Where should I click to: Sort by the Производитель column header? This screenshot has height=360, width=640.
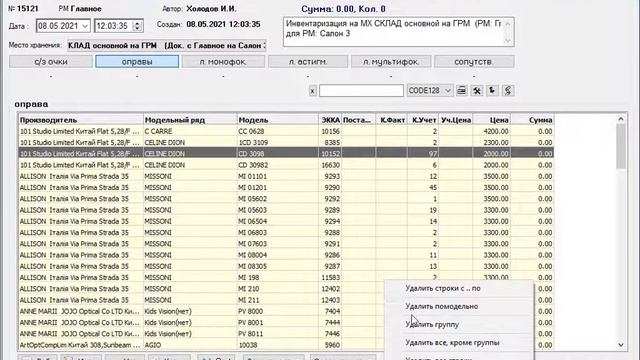(81, 120)
